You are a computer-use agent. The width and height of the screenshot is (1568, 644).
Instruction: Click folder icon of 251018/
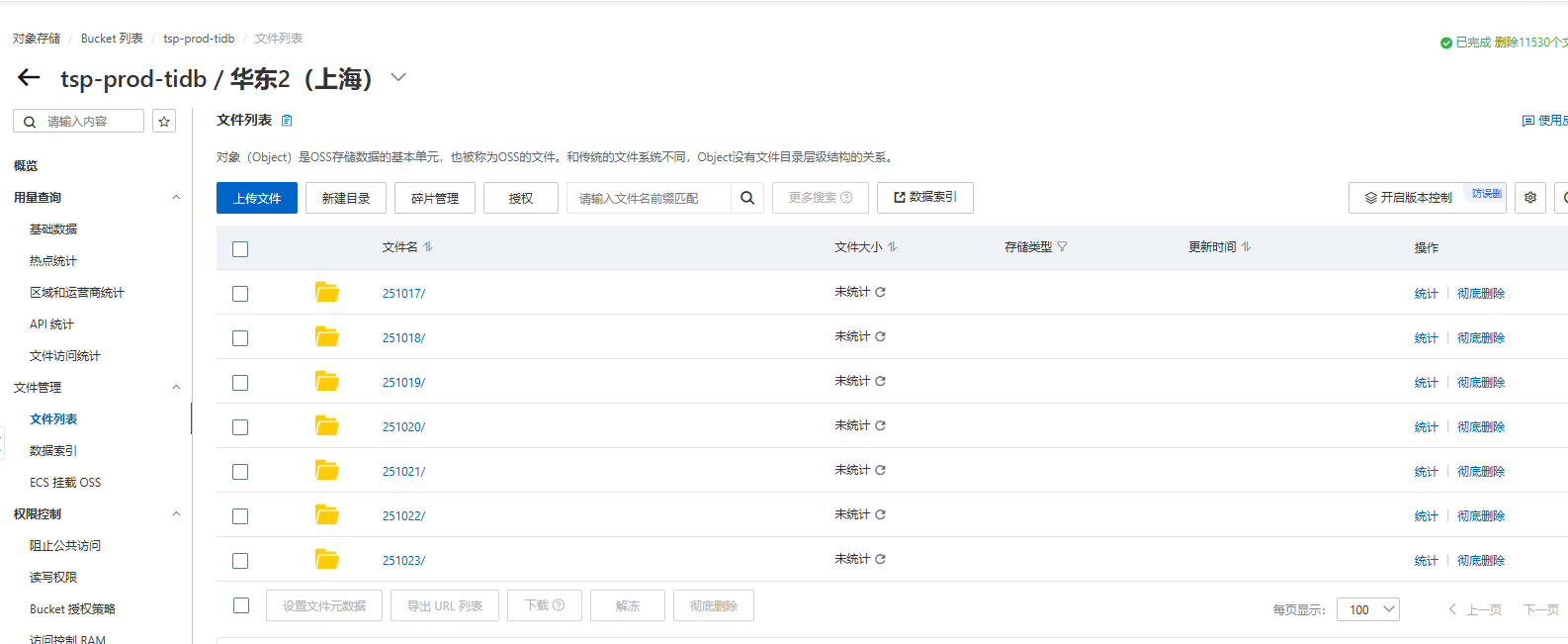pyautogui.click(x=327, y=336)
